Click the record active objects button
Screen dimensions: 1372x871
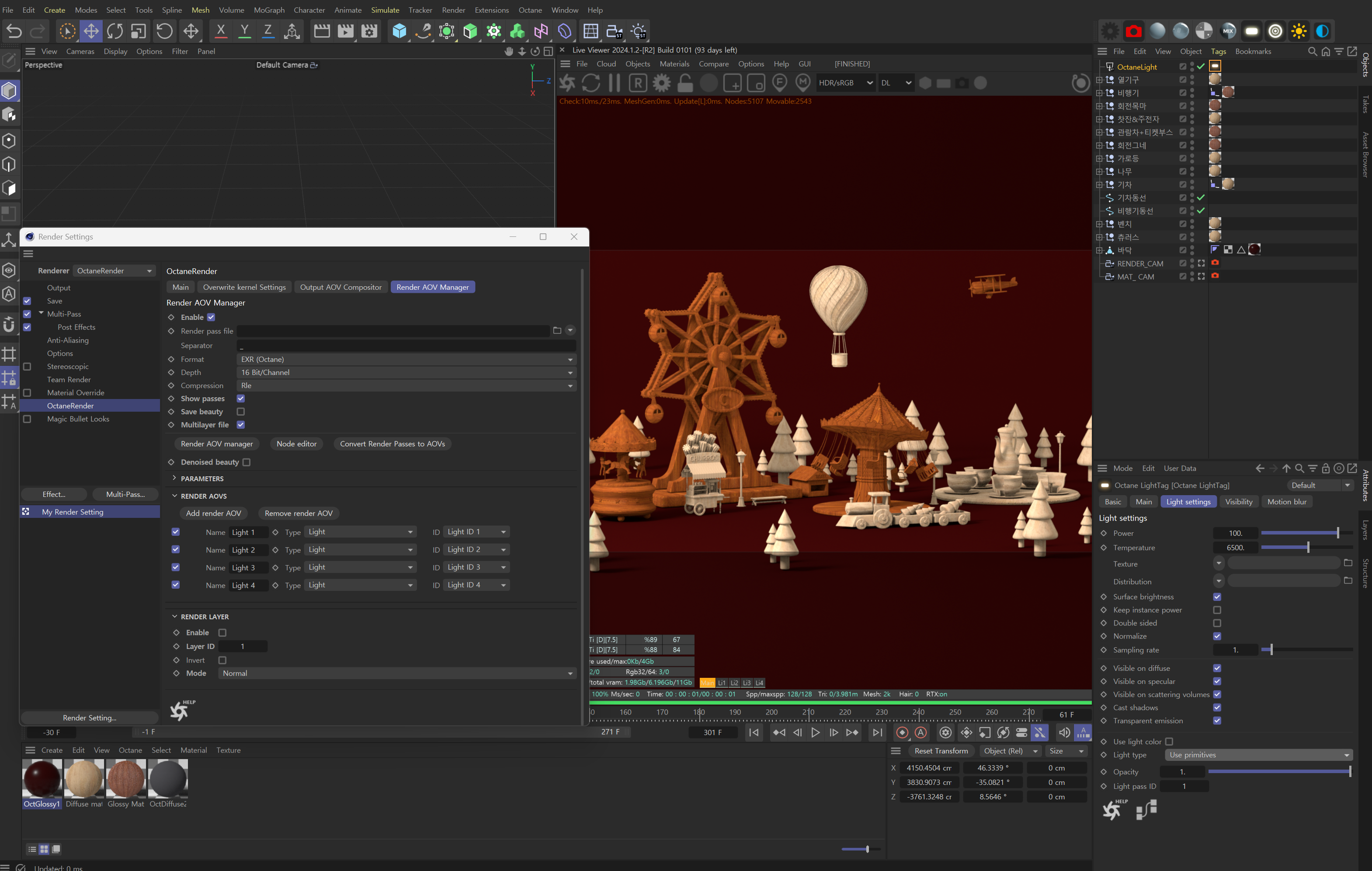tap(902, 732)
